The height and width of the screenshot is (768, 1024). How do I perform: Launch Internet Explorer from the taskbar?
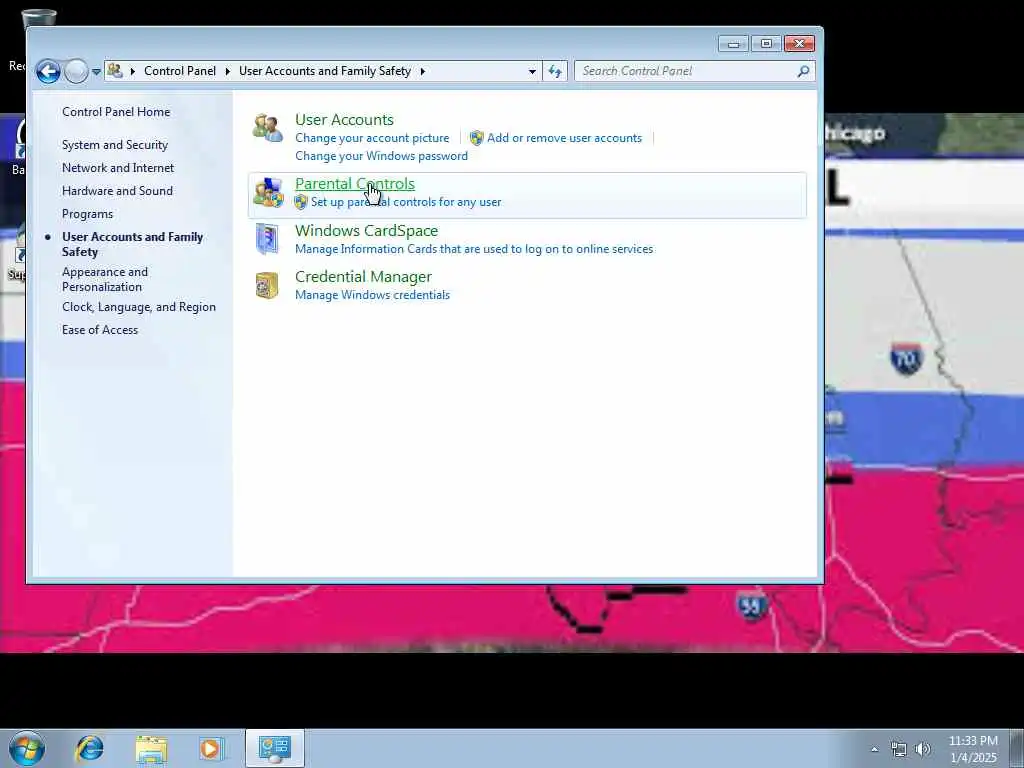(x=89, y=748)
